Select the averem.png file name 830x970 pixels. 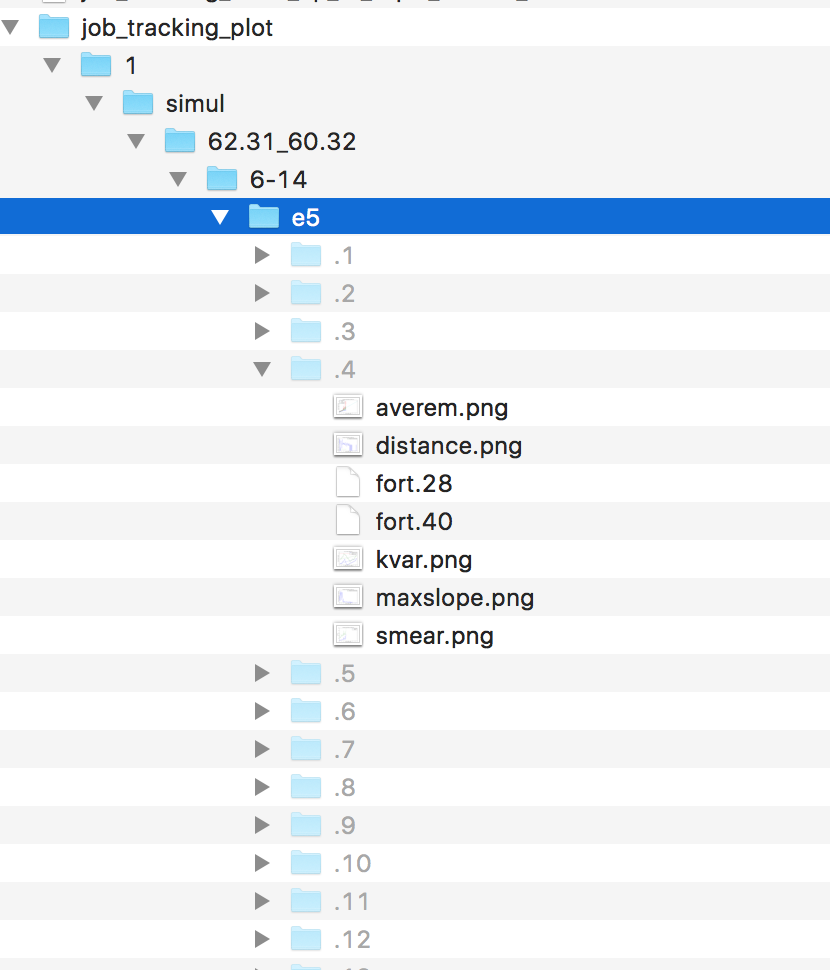pyautogui.click(x=442, y=408)
